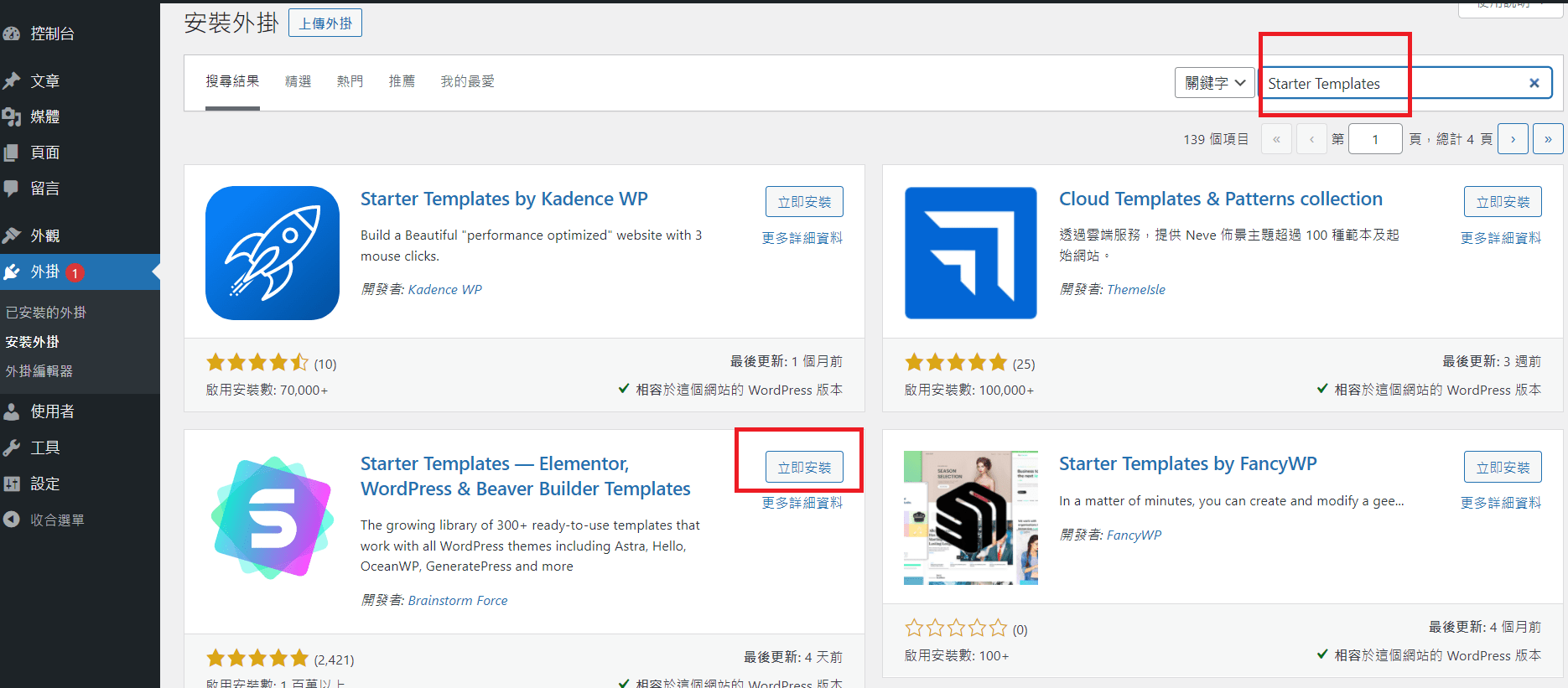Click the 文章 pushpin icon
The image size is (1568, 688).
12,80
